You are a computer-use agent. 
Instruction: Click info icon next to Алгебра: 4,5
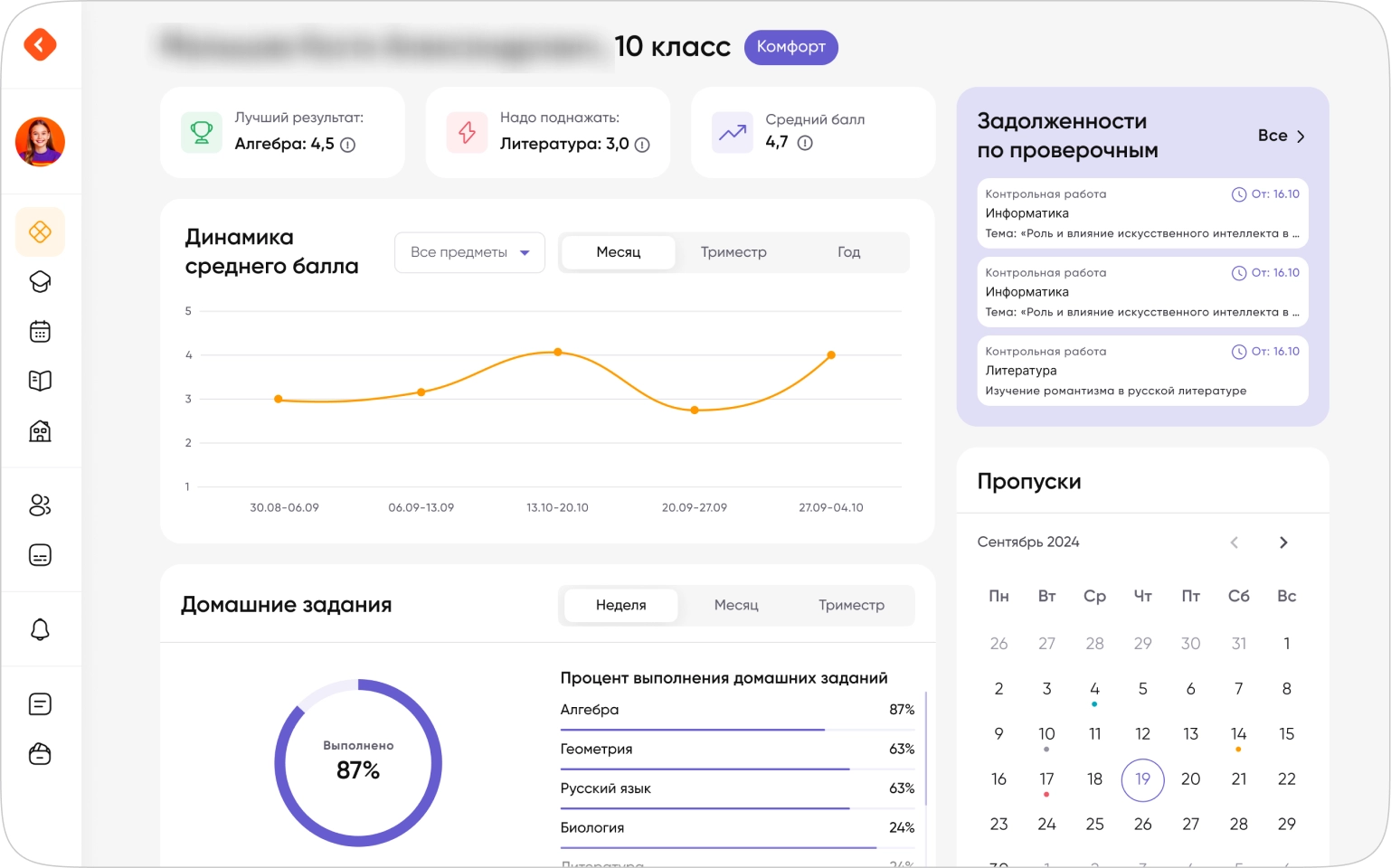(347, 145)
